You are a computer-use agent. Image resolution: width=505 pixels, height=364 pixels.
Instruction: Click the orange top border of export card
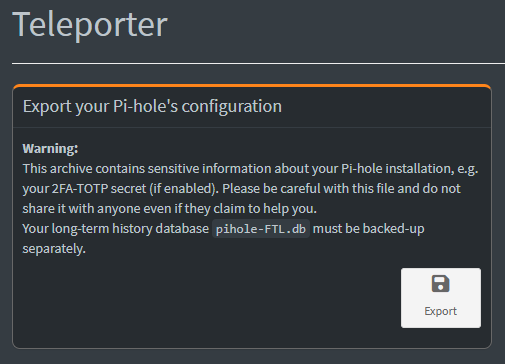(252, 86)
